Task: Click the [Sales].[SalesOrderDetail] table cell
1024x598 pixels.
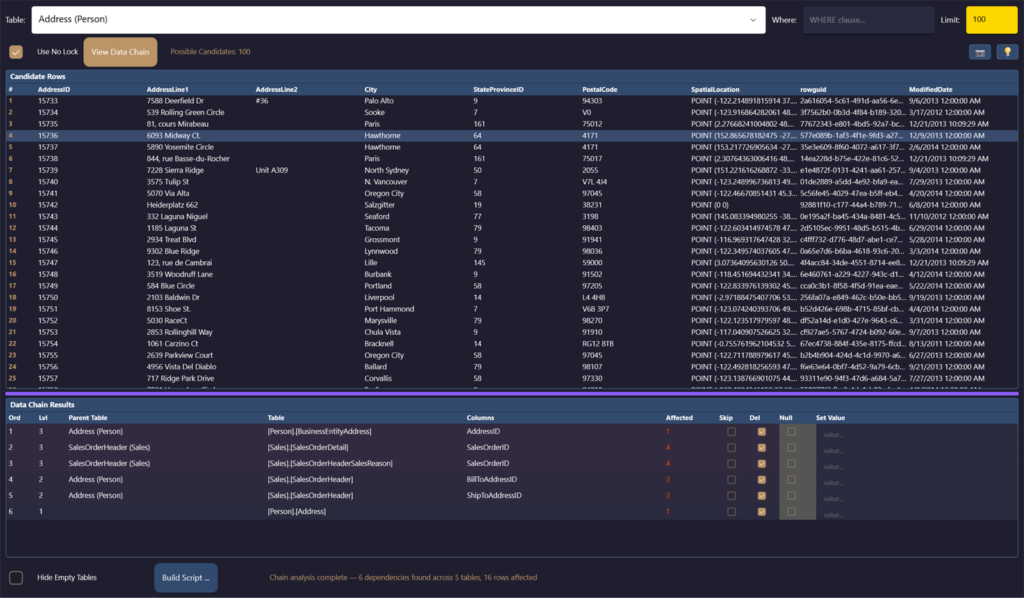Action: click(x=308, y=448)
